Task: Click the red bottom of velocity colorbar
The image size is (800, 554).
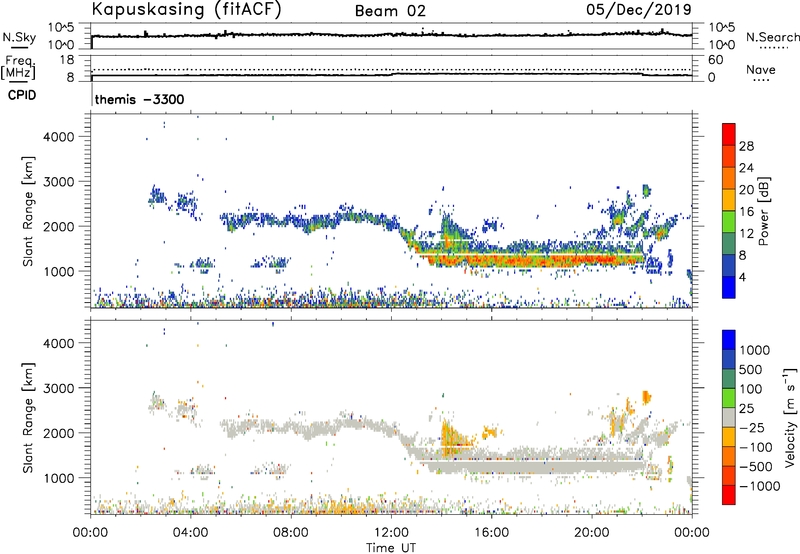Action: tap(729, 495)
